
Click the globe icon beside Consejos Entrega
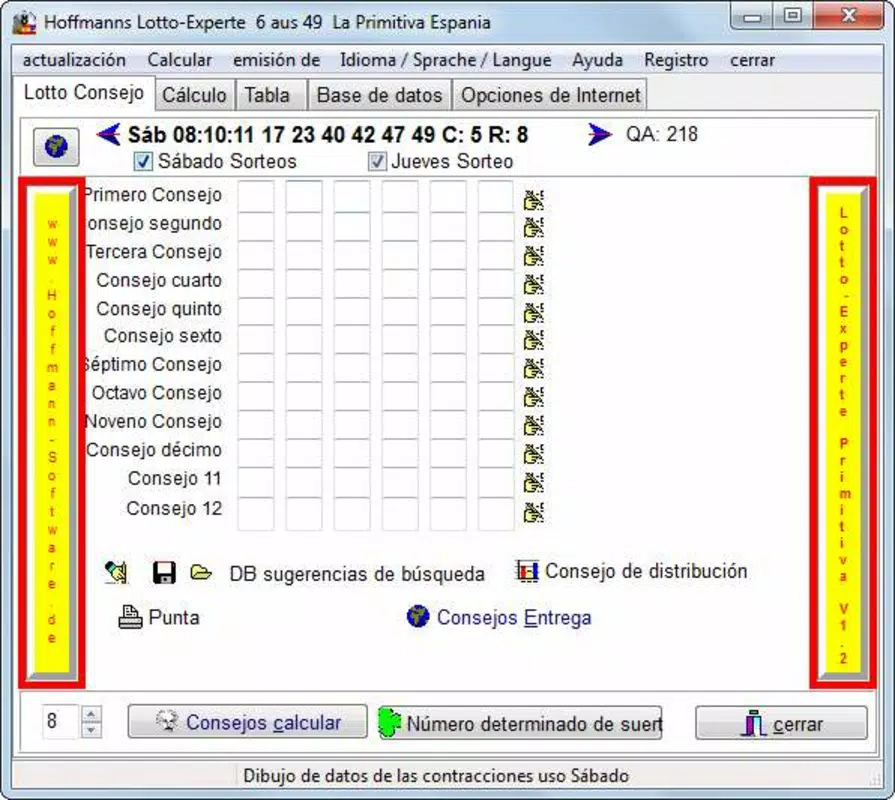(x=418, y=616)
